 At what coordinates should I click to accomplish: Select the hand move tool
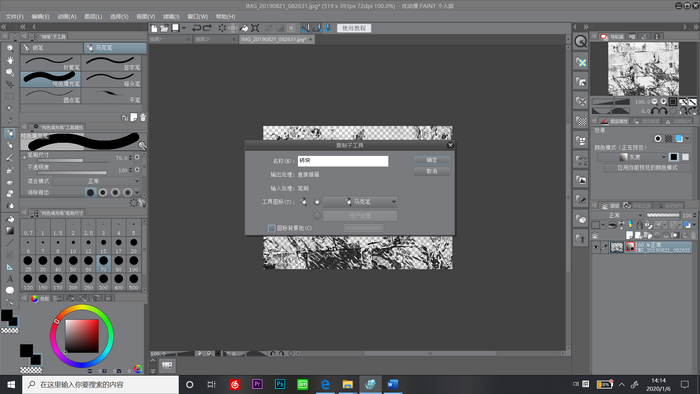coord(10,60)
